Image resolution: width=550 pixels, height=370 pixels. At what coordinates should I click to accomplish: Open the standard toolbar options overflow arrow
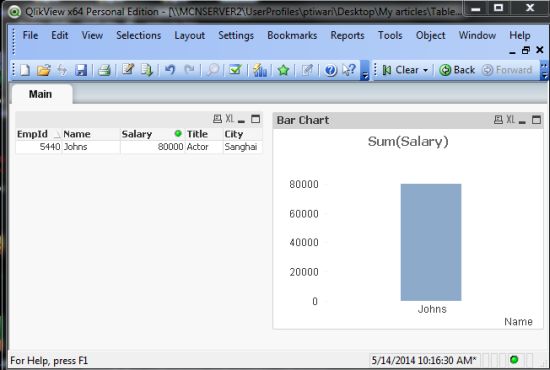pos(364,70)
